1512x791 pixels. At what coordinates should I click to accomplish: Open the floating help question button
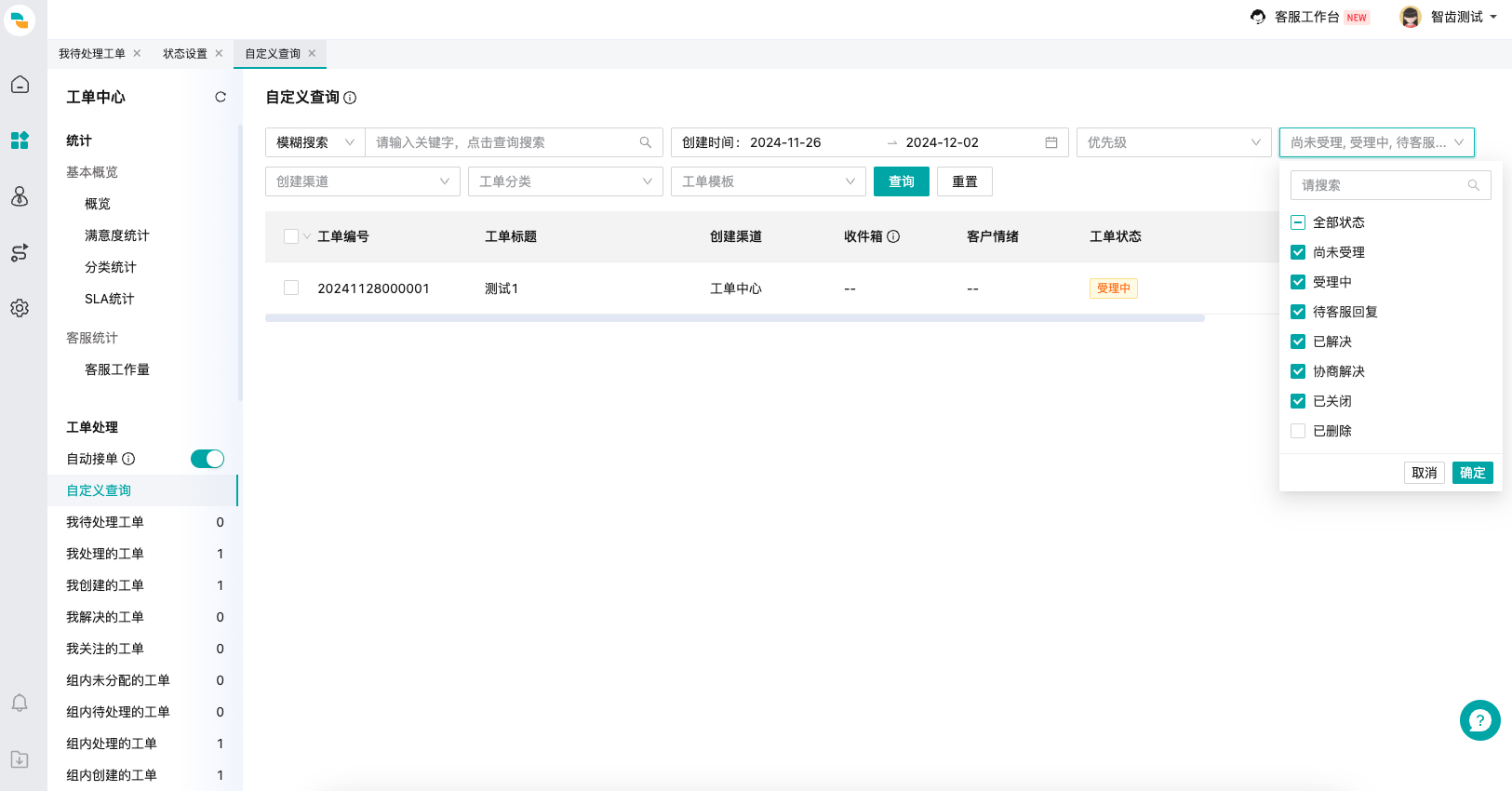1480,720
